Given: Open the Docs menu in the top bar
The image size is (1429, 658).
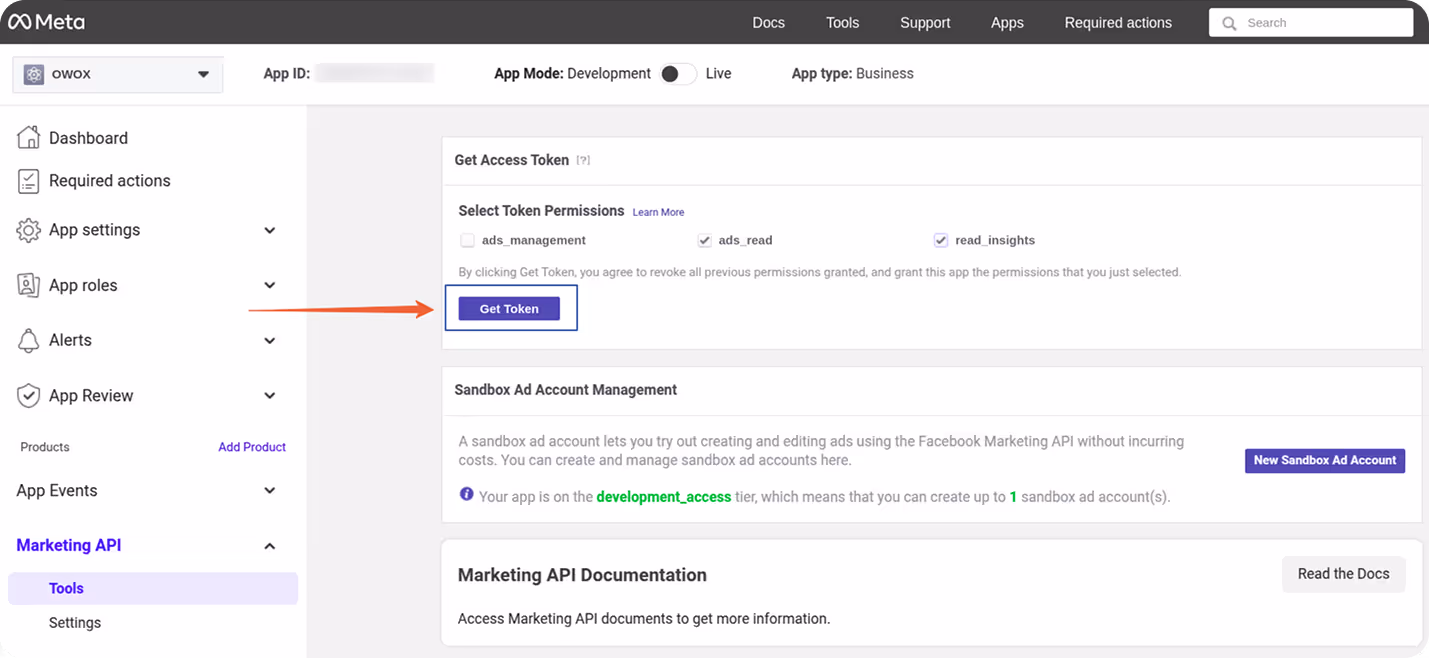Looking at the screenshot, I should point(768,22).
